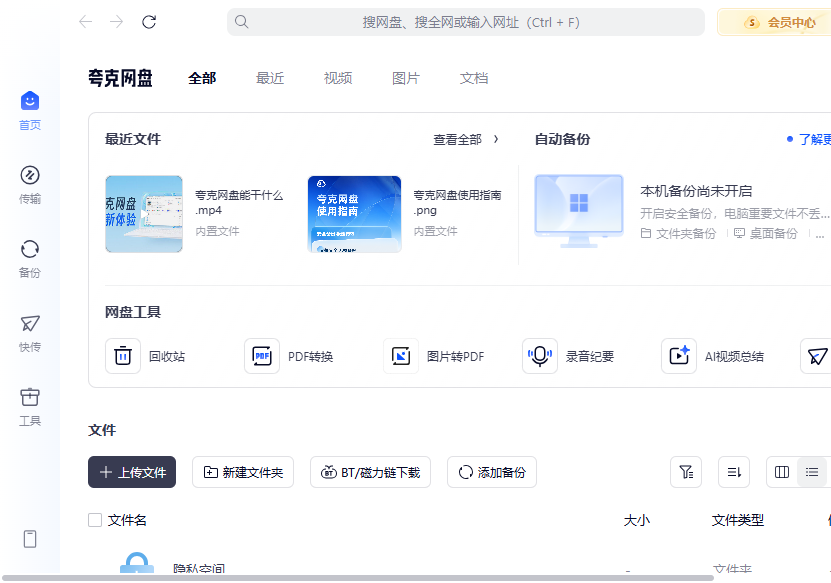Refresh the page with reload icon
Screen dimensions: 831x583
click(149, 22)
